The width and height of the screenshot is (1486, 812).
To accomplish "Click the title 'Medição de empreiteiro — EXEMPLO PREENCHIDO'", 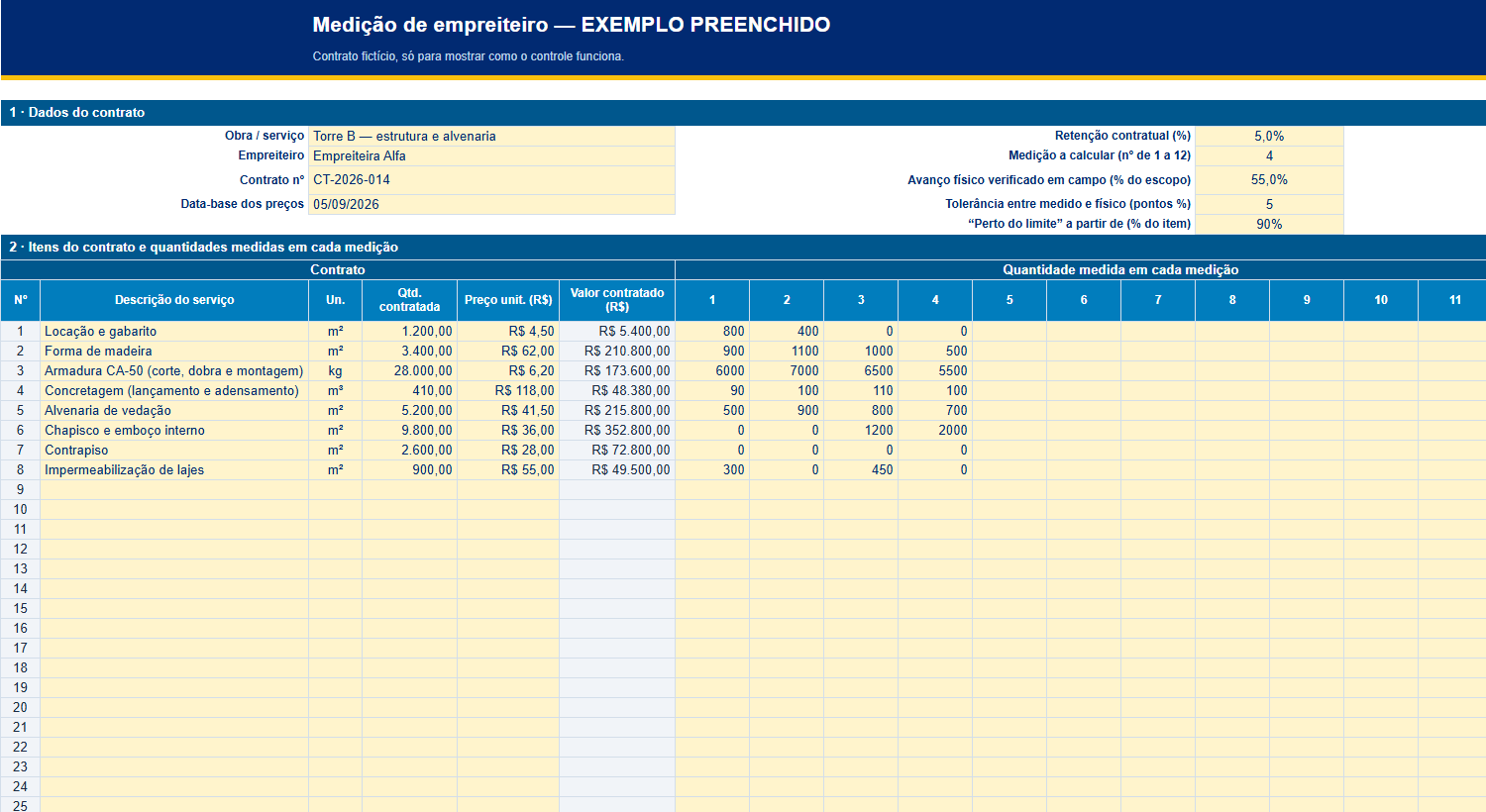I will tap(572, 25).
